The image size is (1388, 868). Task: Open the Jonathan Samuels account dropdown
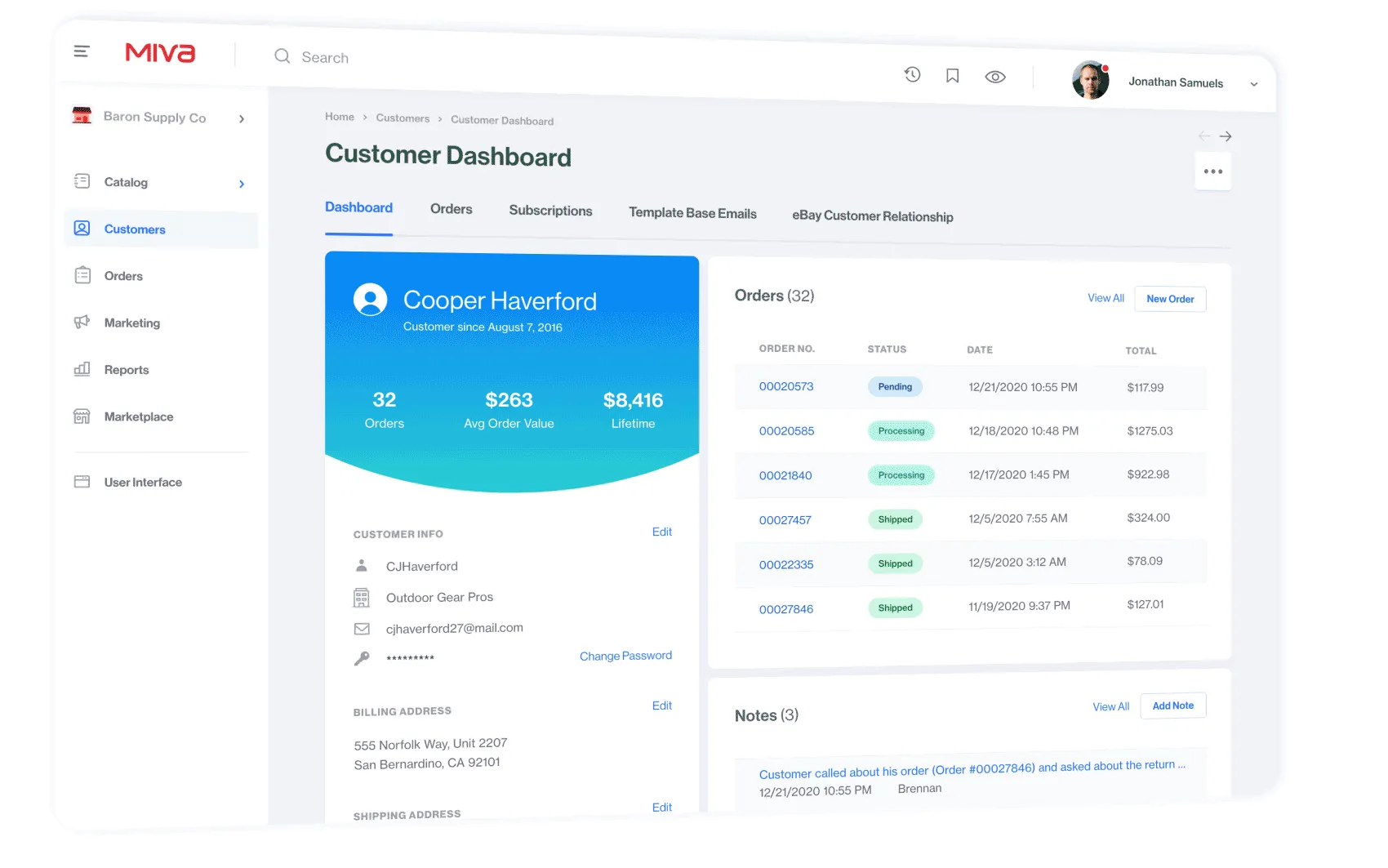[1254, 83]
